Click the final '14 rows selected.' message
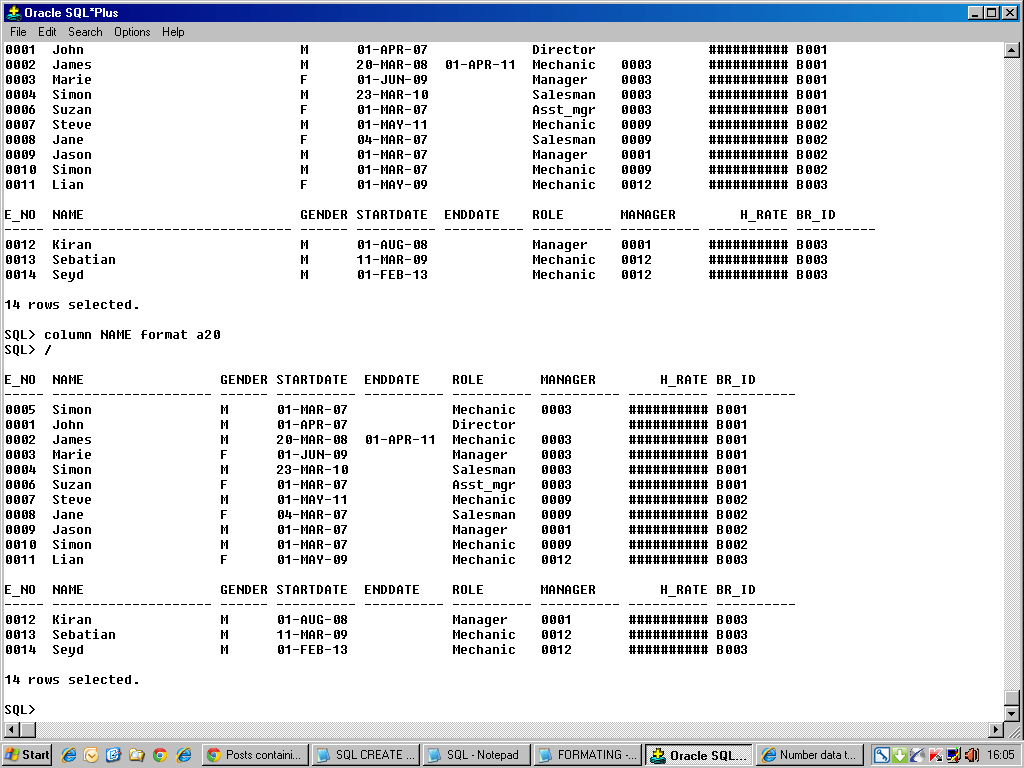The width and height of the screenshot is (1024, 768). [72, 680]
